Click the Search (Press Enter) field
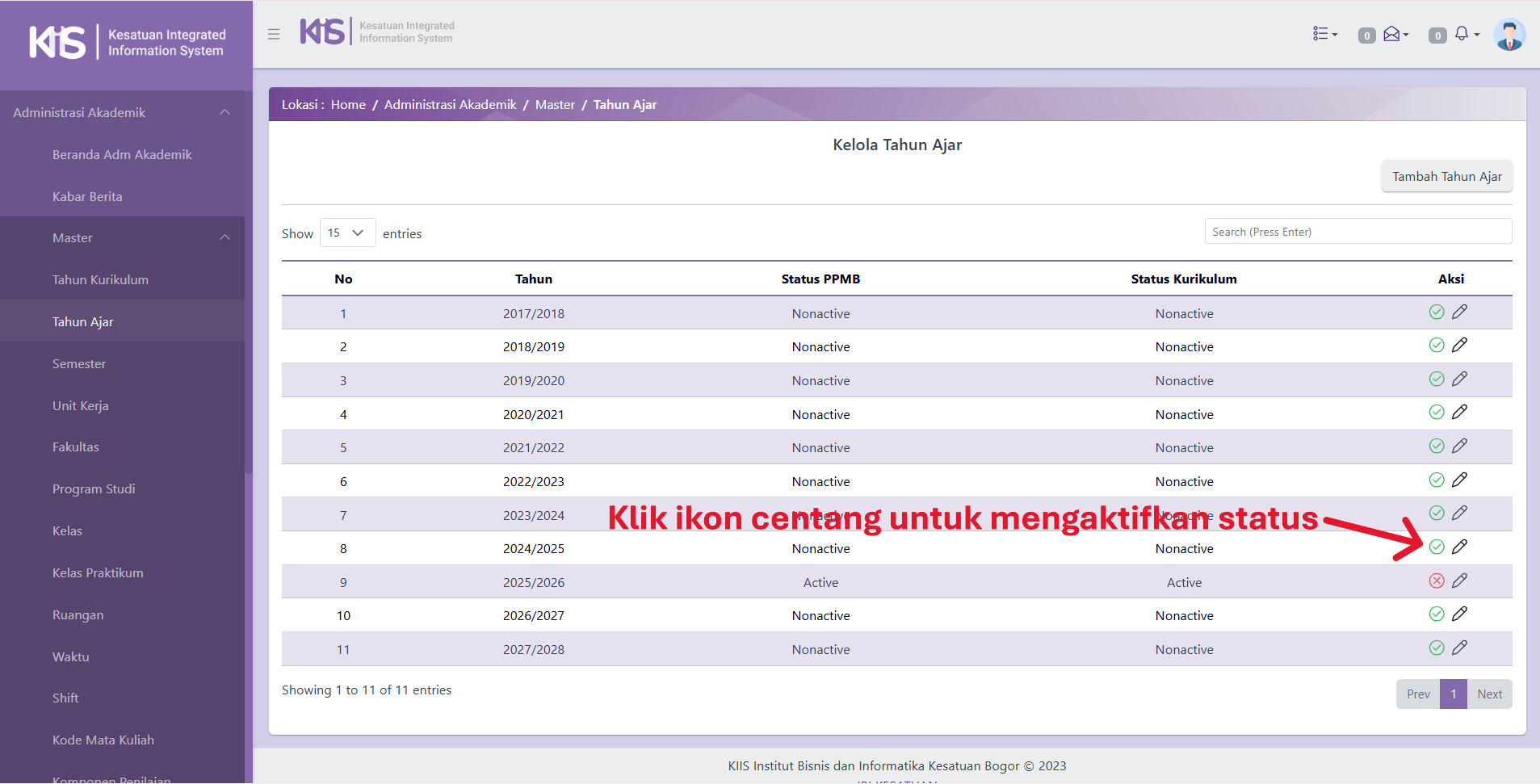Viewport: 1540px width, 784px height. click(x=1357, y=232)
